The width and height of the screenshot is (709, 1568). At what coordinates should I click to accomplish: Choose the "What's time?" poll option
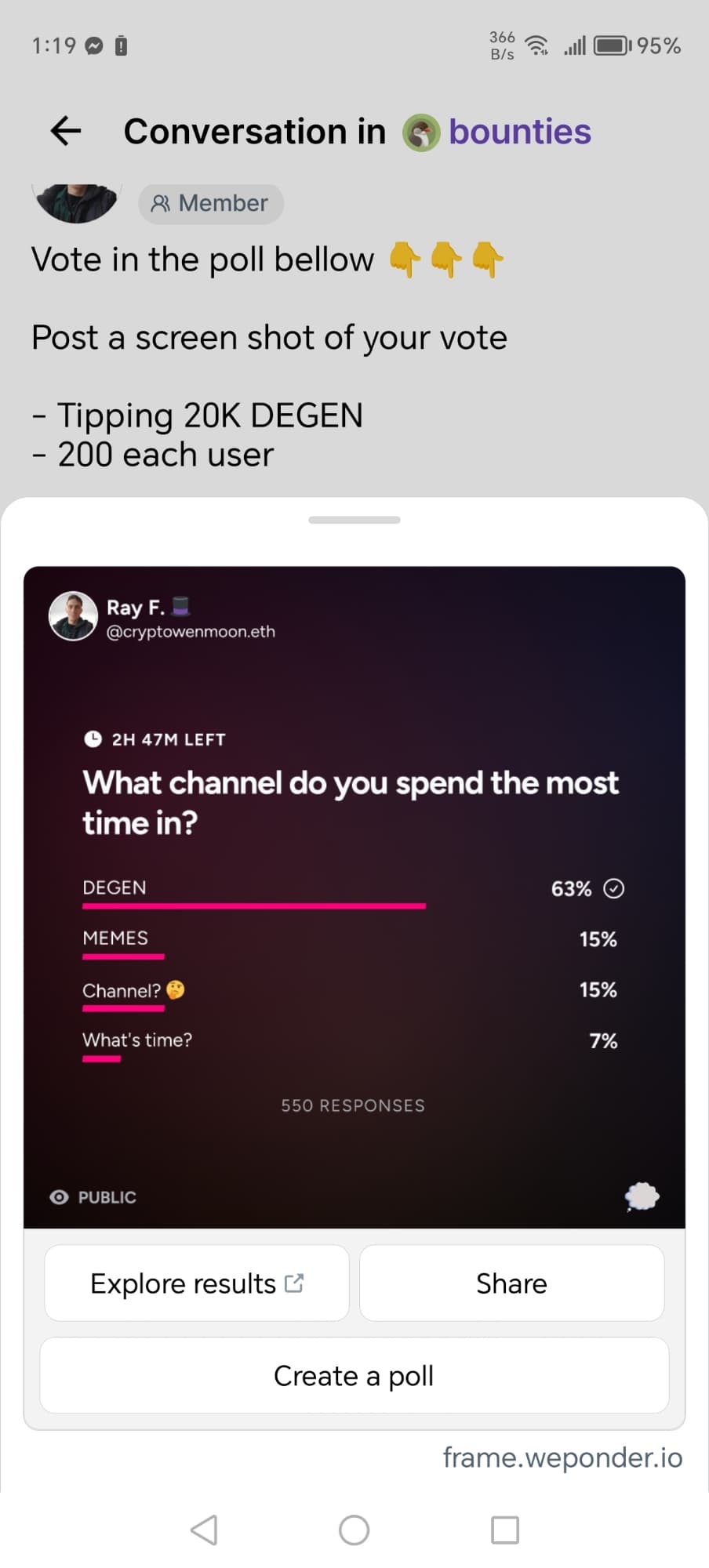353,1045
